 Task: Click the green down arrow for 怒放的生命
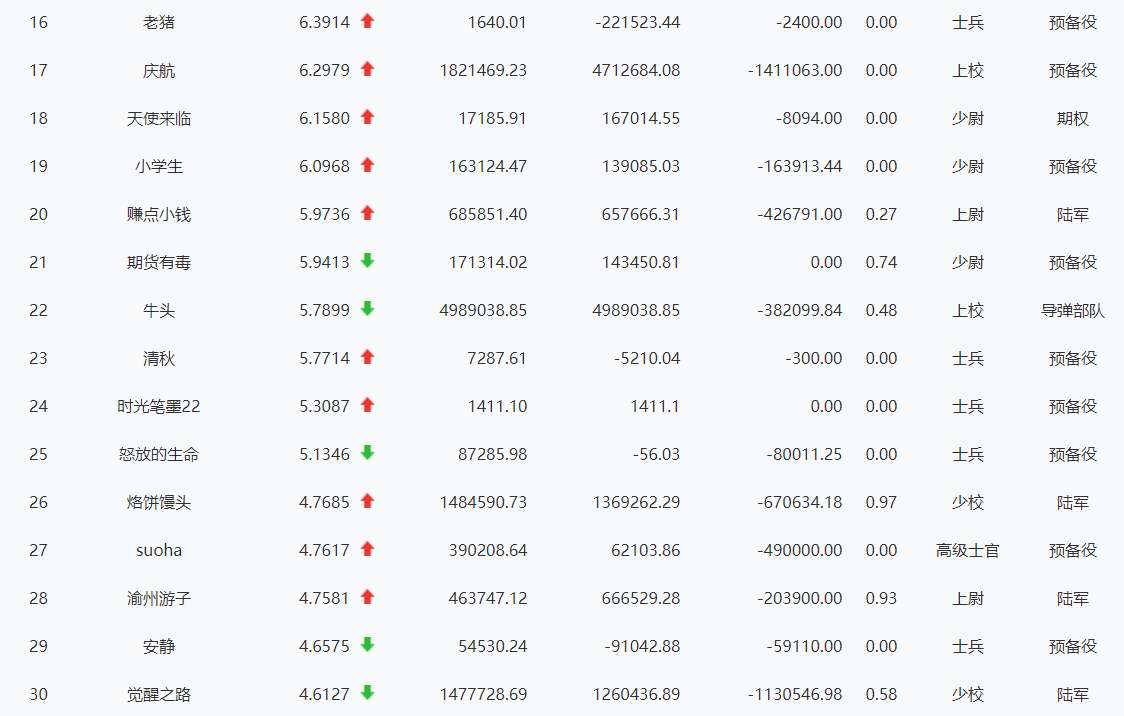coord(367,453)
